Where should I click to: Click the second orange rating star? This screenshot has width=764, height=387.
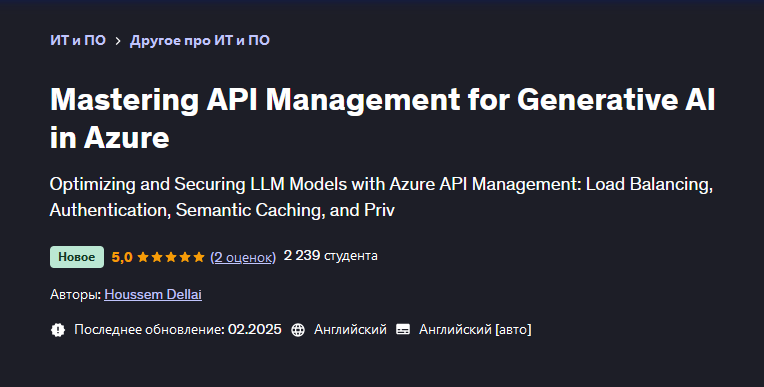click(157, 257)
